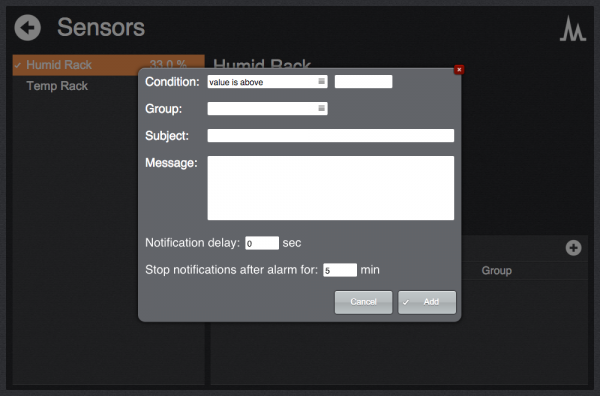Select the Humid Rack sensor
Viewport: 600px width, 396px height.
109,65
